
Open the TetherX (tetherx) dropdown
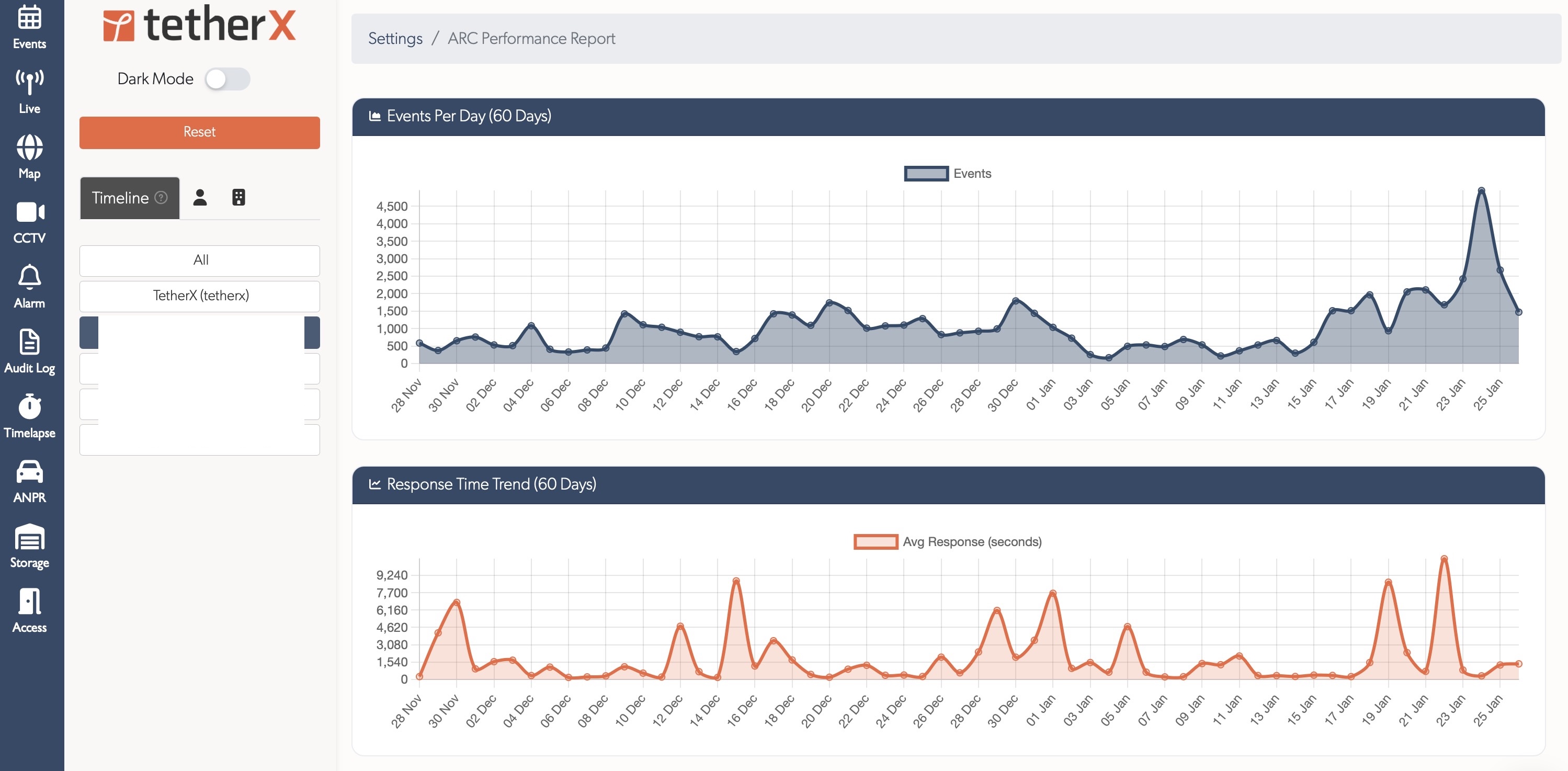(199, 297)
